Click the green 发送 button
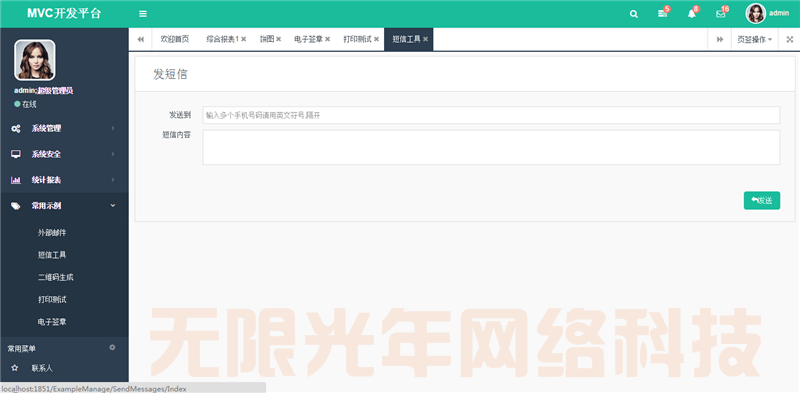The image size is (800, 393). [762, 201]
